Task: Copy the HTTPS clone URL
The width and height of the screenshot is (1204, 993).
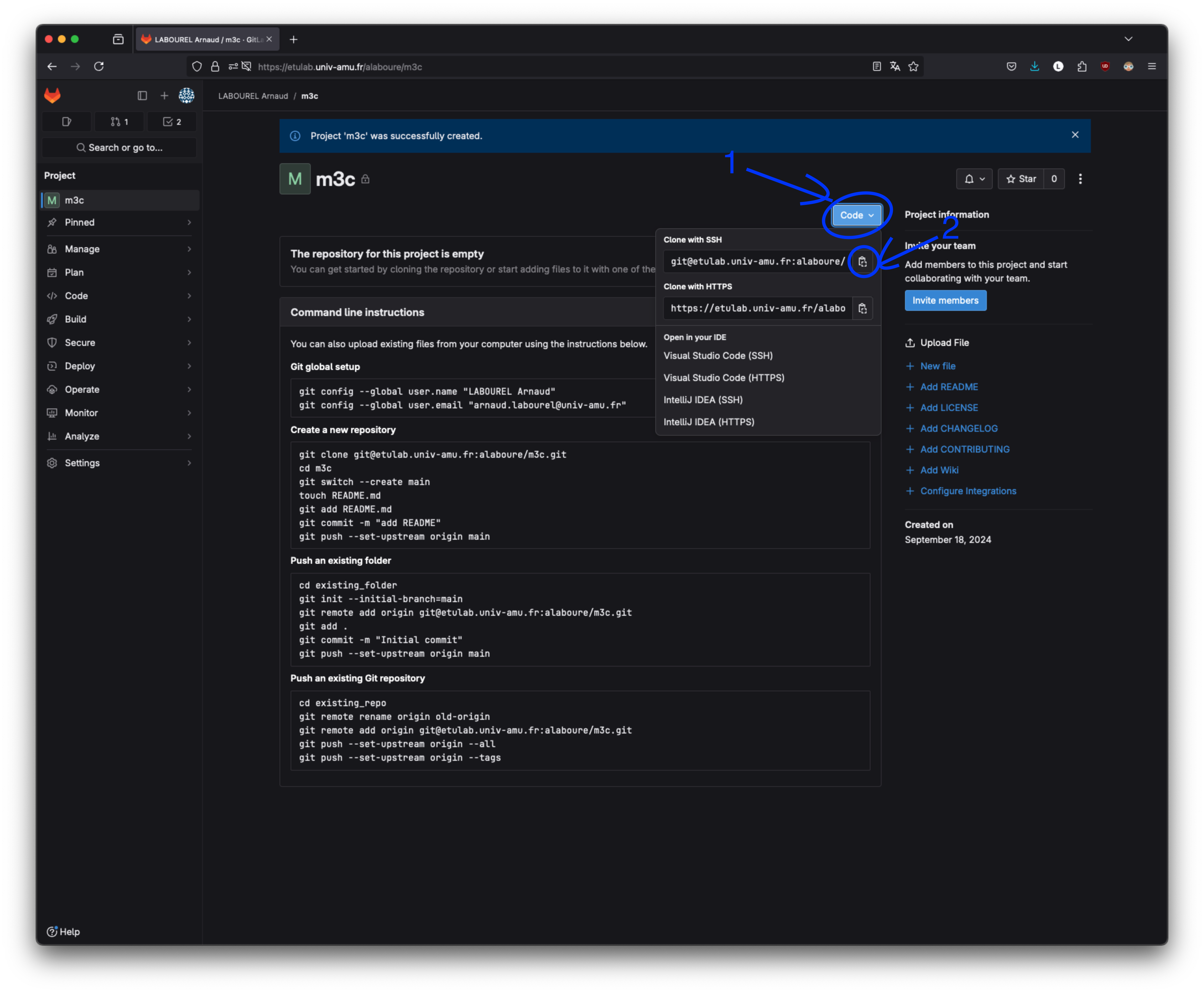Action: tap(862, 308)
